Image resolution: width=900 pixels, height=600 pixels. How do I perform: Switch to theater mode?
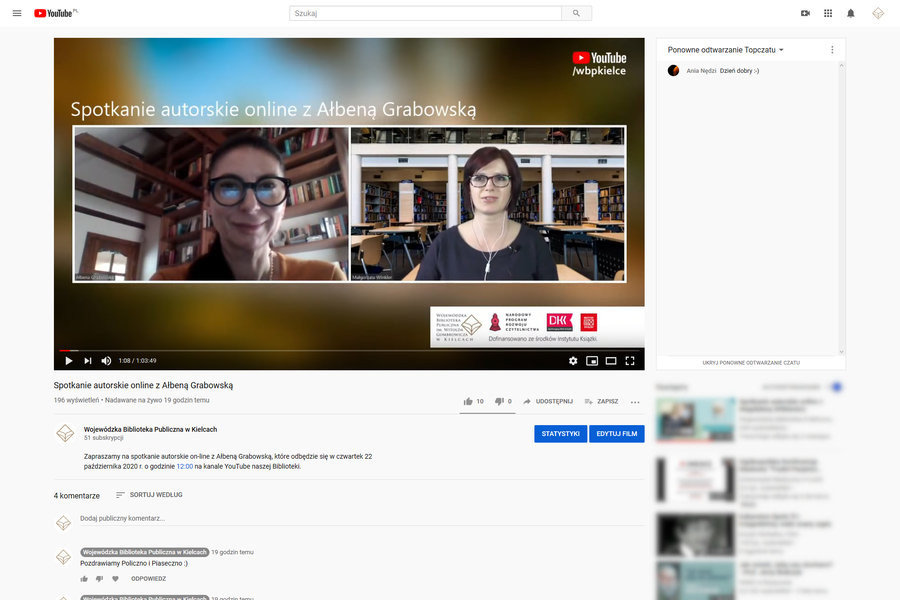pos(611,361)
